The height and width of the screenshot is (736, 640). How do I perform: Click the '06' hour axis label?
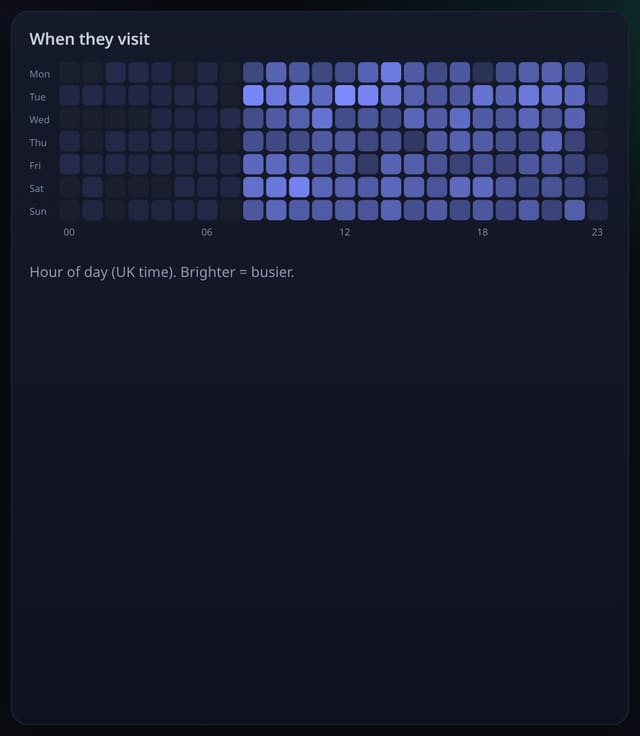click(x=207, y=232)
